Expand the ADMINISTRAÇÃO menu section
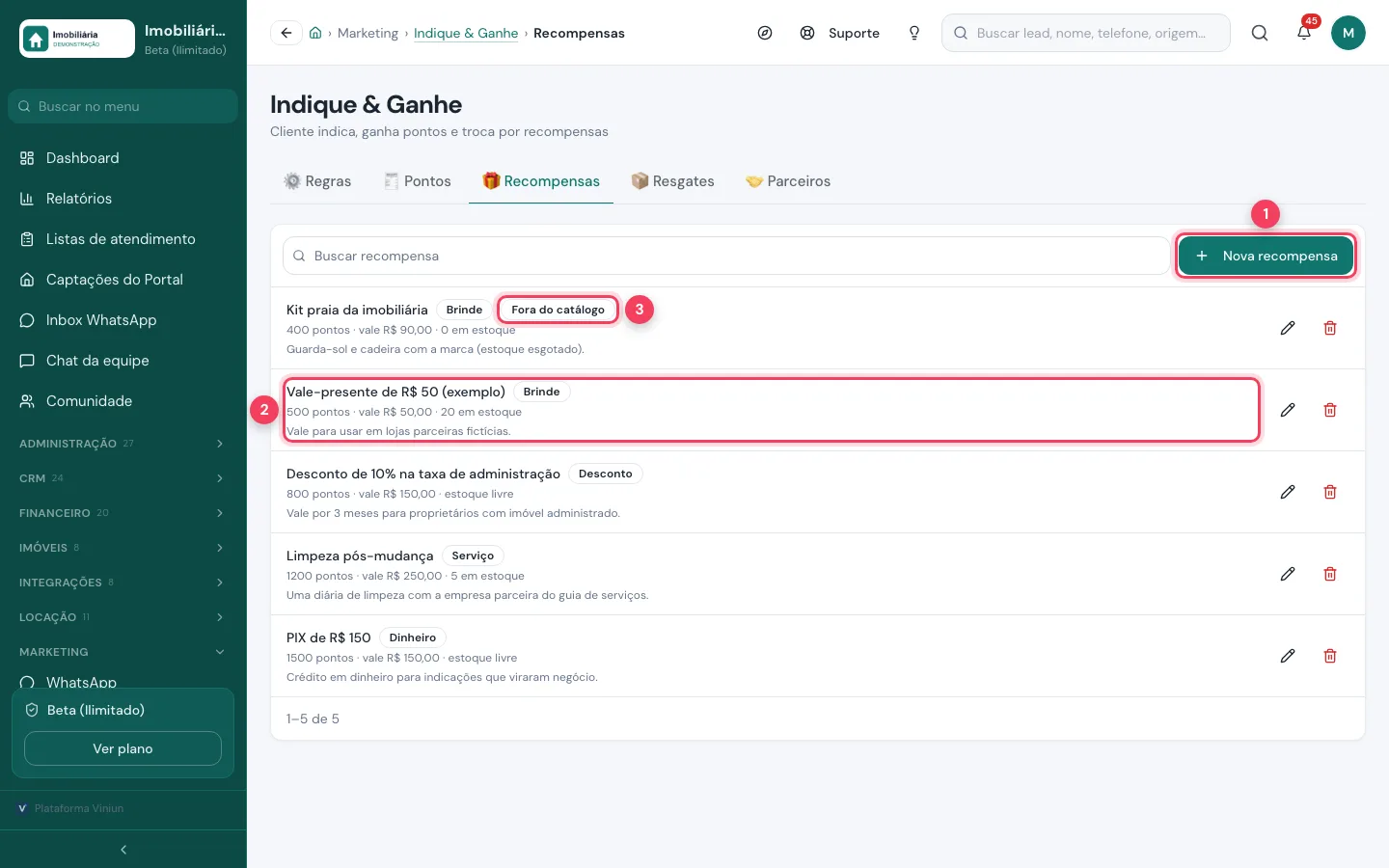 [x=123, y=444]
